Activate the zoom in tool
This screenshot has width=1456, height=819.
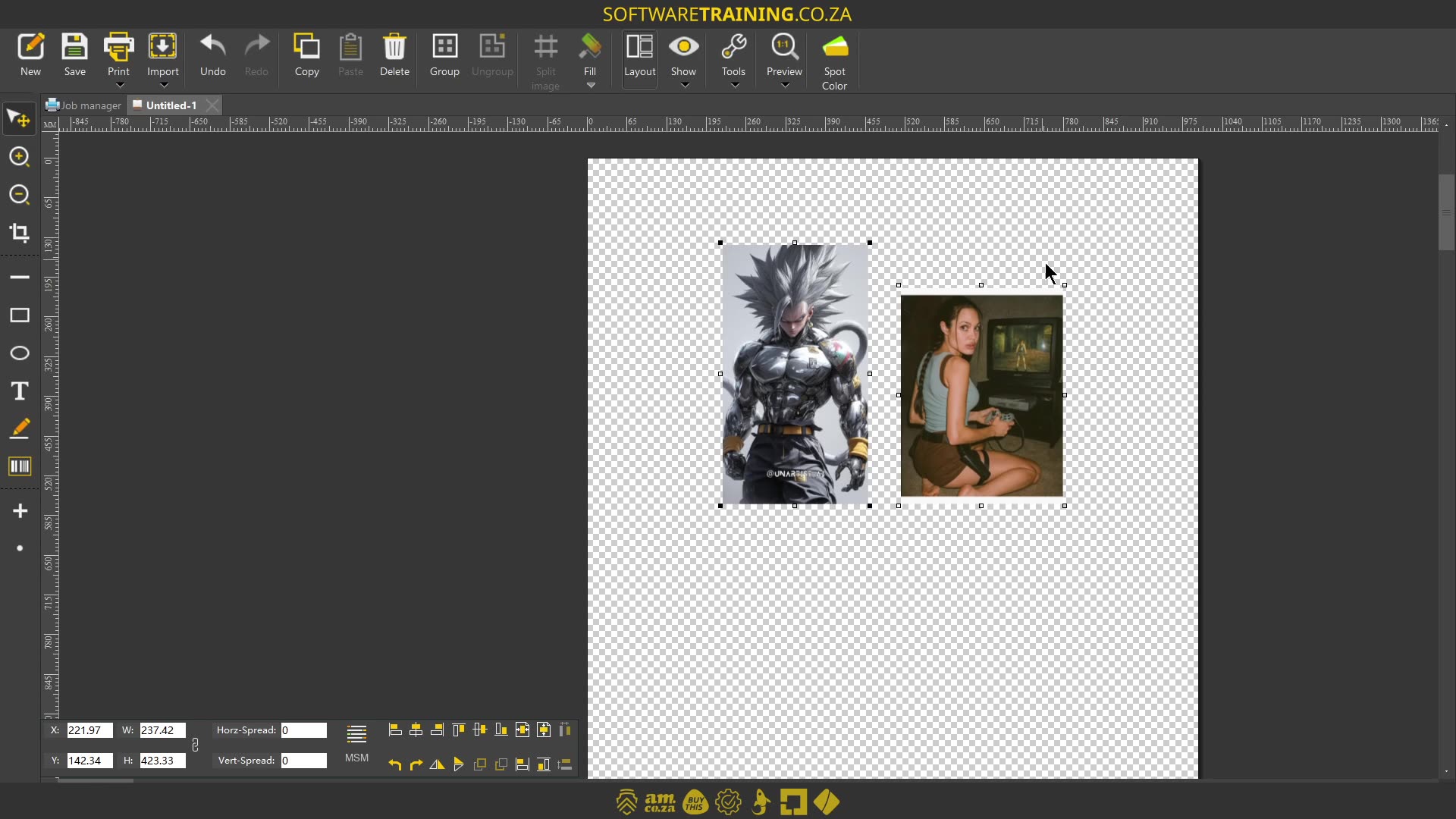click(19, 157)
